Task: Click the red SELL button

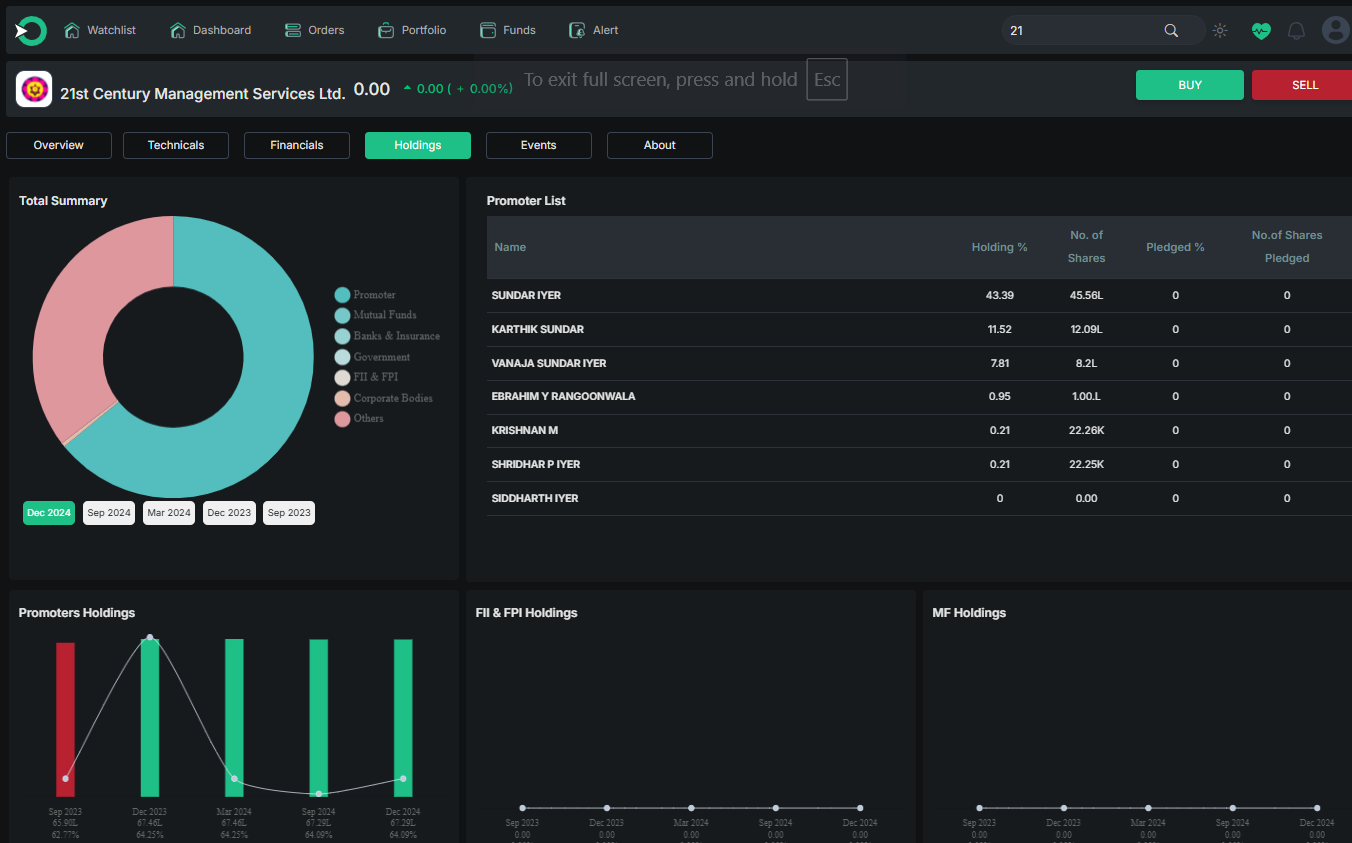Action: pyautogui.click(x=1302, y=85)
